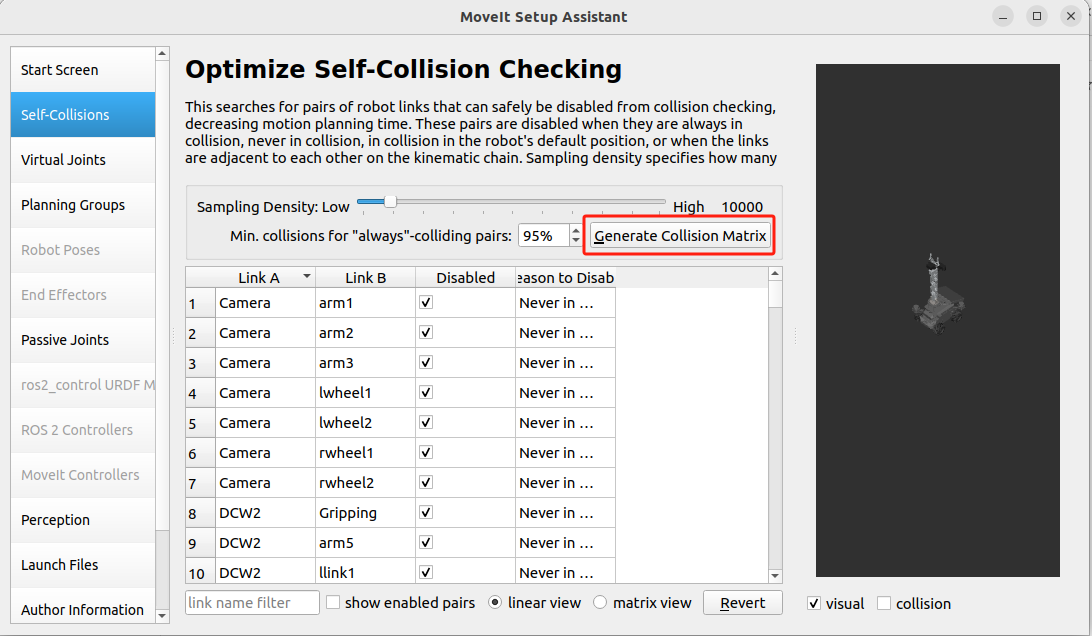Click Reason to Disable column header
This screenshot has height=636, width=1092.
point(566,277)
